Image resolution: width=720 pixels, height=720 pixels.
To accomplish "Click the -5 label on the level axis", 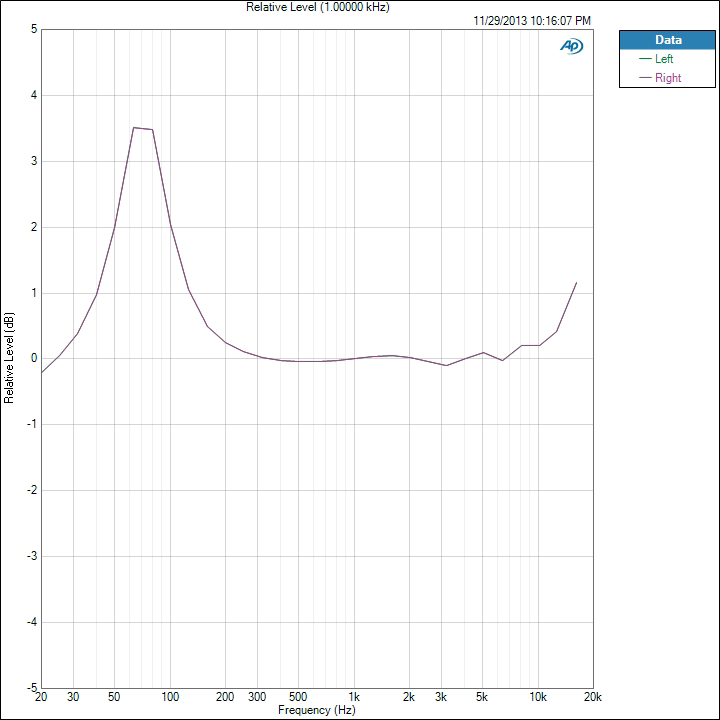I will pos(32,688).
